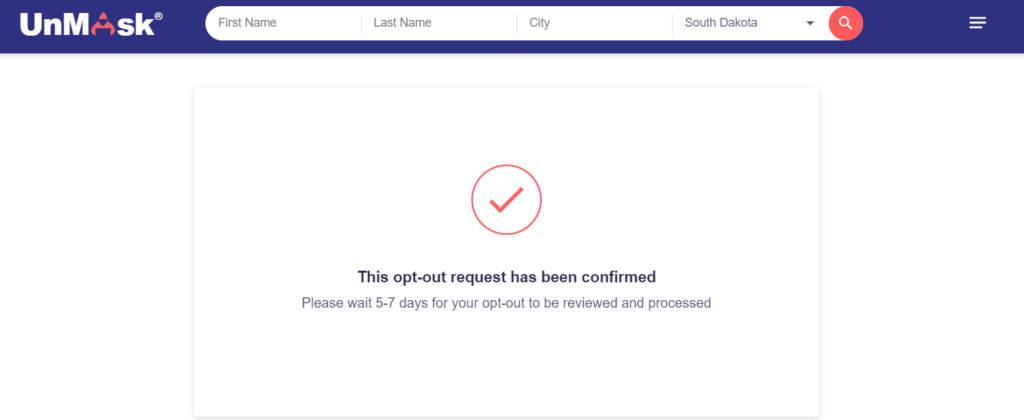Focus the Last Name field
This screenshot has height=420, width=1024.
pyautogui.click(x=439, y=24)
